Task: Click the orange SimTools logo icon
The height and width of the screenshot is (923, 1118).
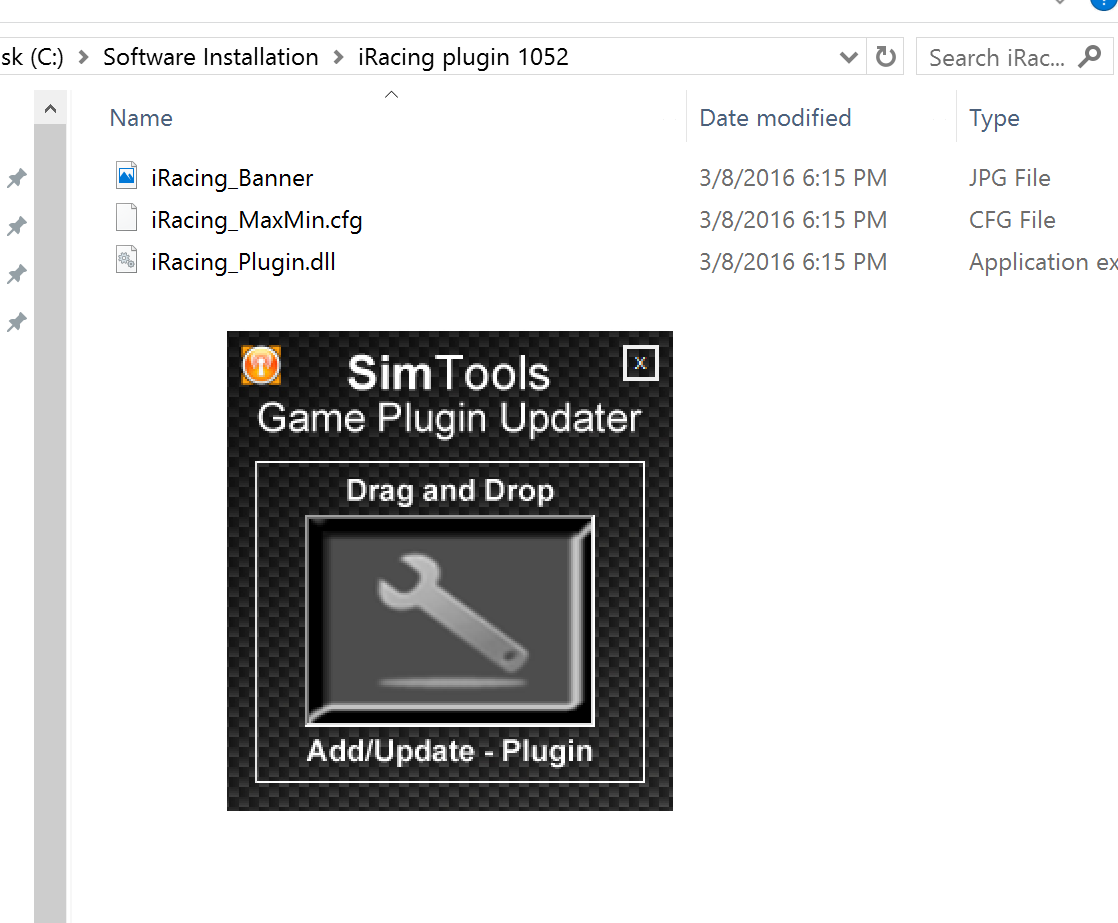Action: [x=261, y=365]
